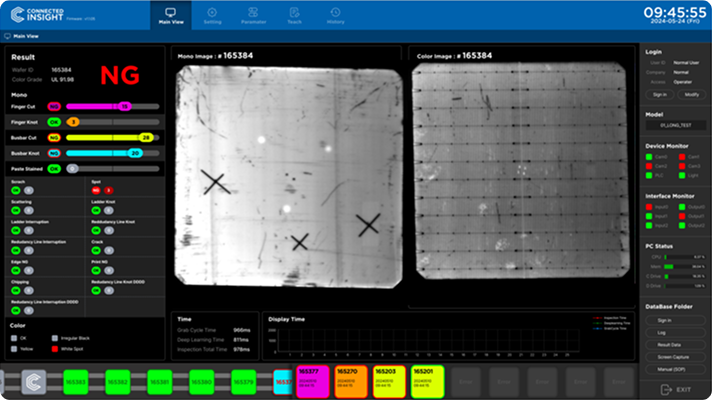
Task: Select the green wafer tile 165382
Action: coord(118,382)
